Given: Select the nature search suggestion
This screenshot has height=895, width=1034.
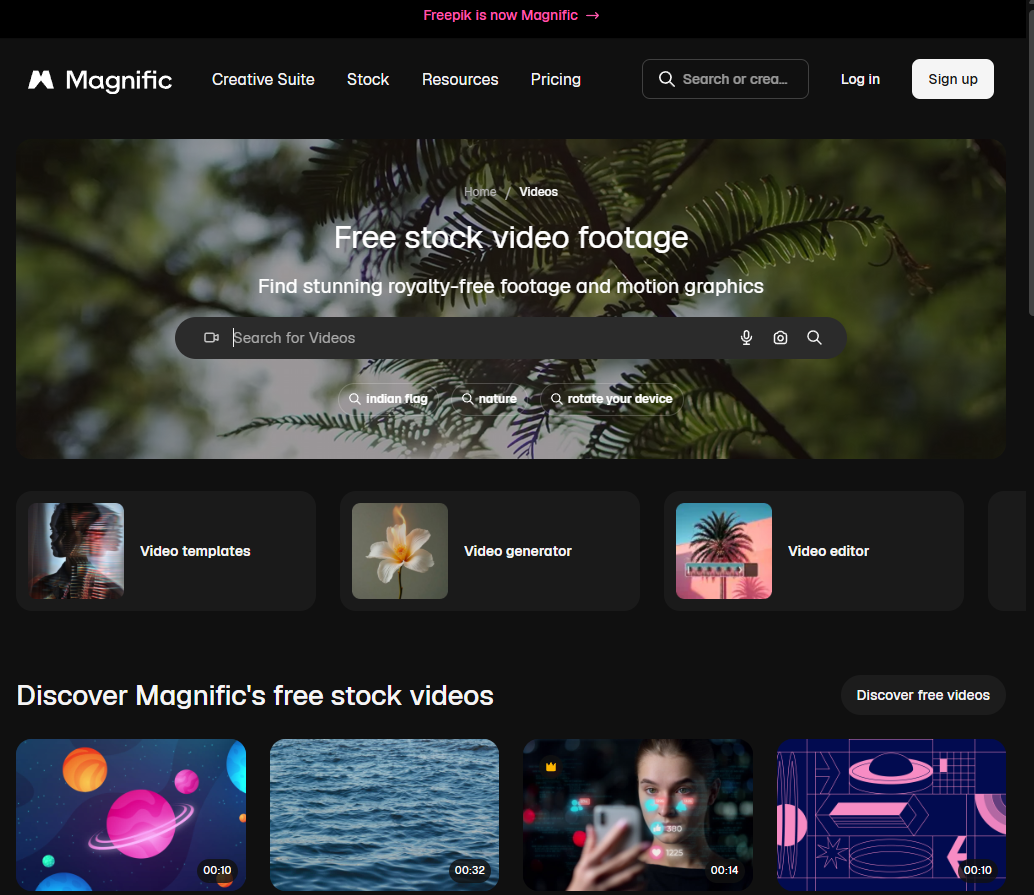Looking at the screenshot, I should click(x=489, y=399).
